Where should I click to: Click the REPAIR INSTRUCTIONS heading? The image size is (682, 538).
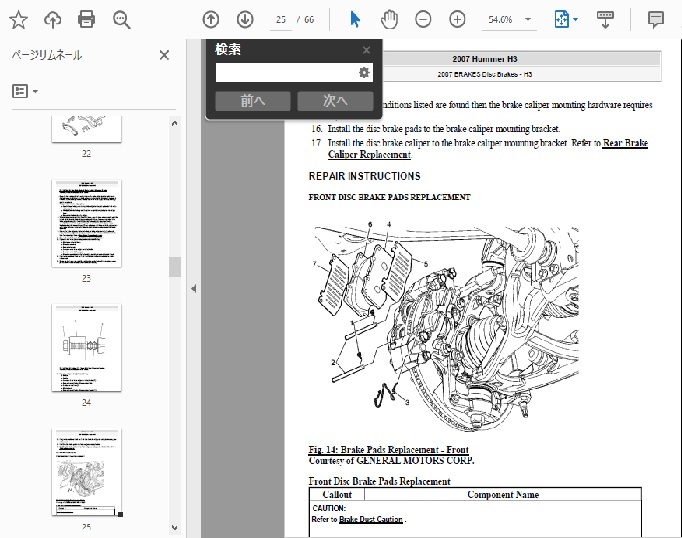tap(364, 176)
